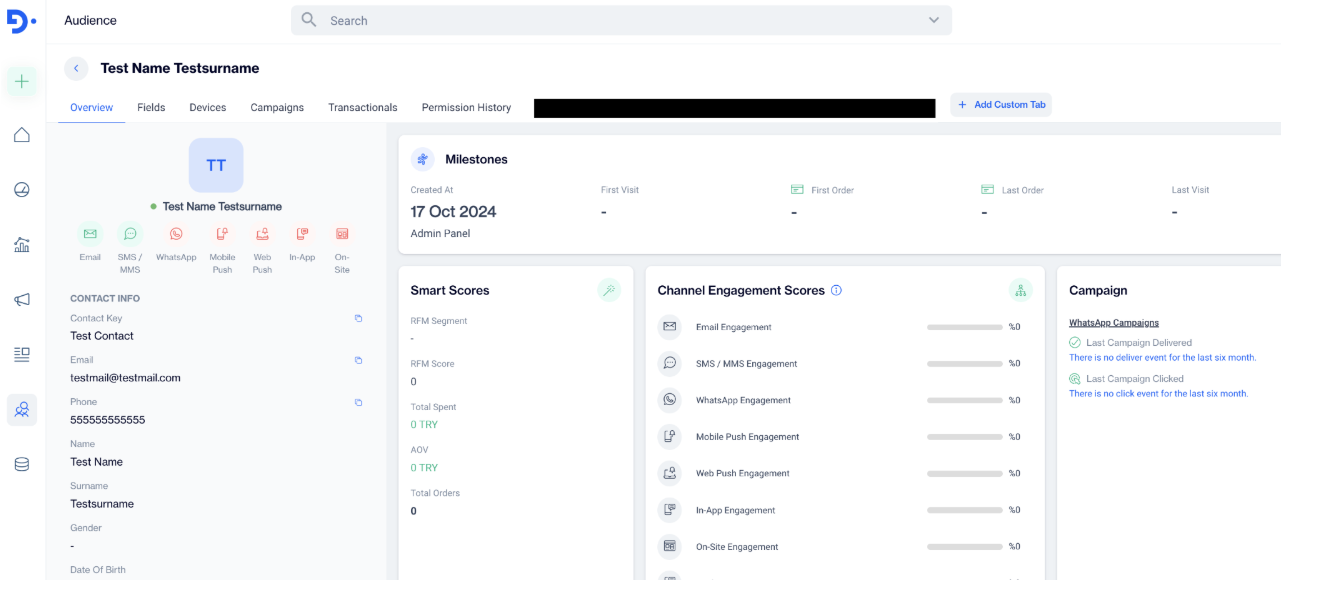1318x596 pixels.
Task: Click the Dengage logo in sidebar
Action: [21, 20]
